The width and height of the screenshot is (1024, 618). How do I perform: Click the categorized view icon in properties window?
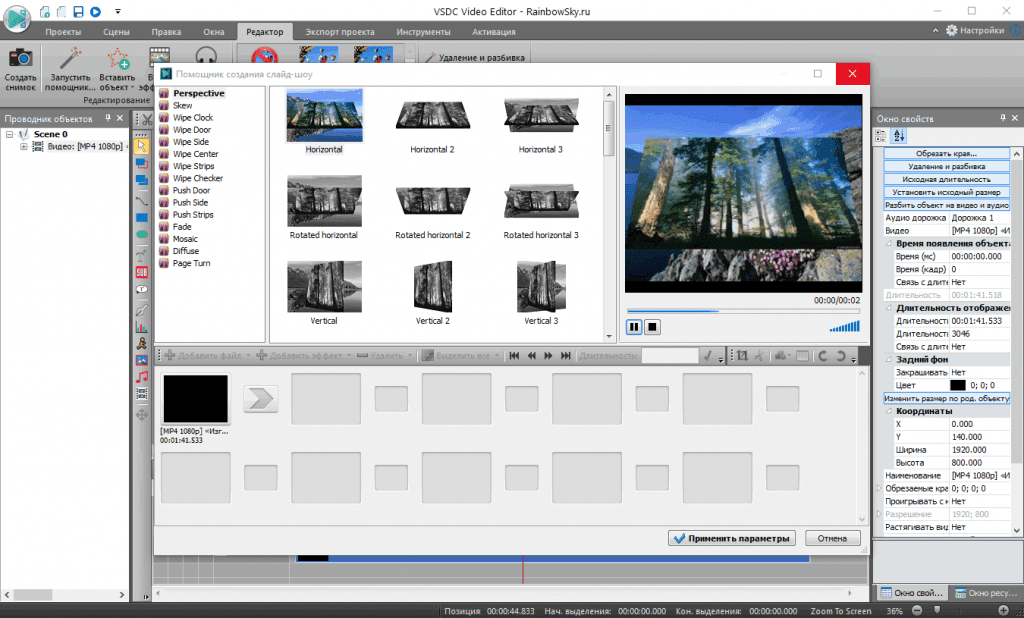coord(881,135)
